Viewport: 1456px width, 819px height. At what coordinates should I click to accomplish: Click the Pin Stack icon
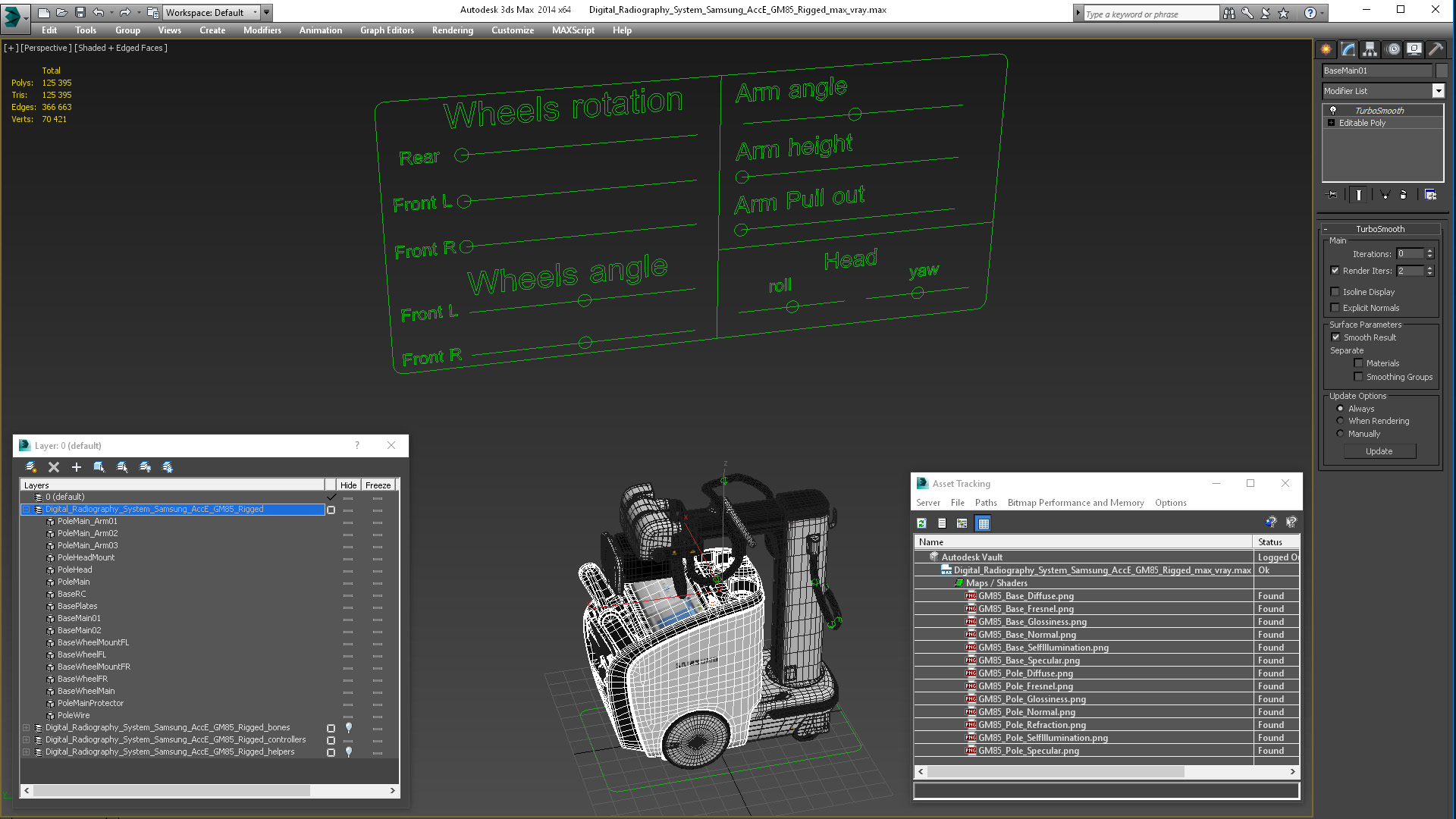click(1332, 195)
